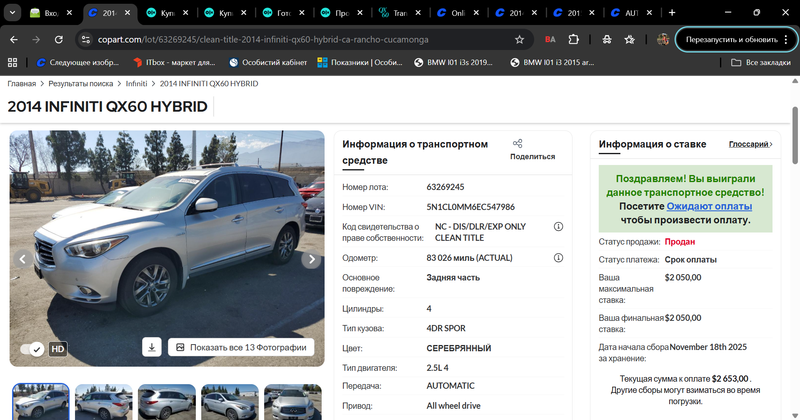Click the Поделиться share icon
The width and height of the screenshot is (800, 420).
tap(518, 143)
